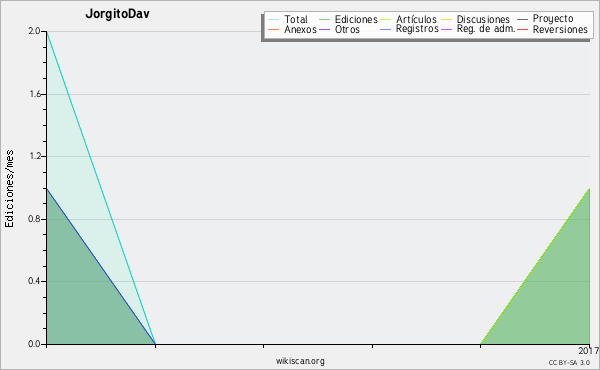Click the magenta Reg. de adm. line swatch
600x370 pixels.
pos(447,29)
